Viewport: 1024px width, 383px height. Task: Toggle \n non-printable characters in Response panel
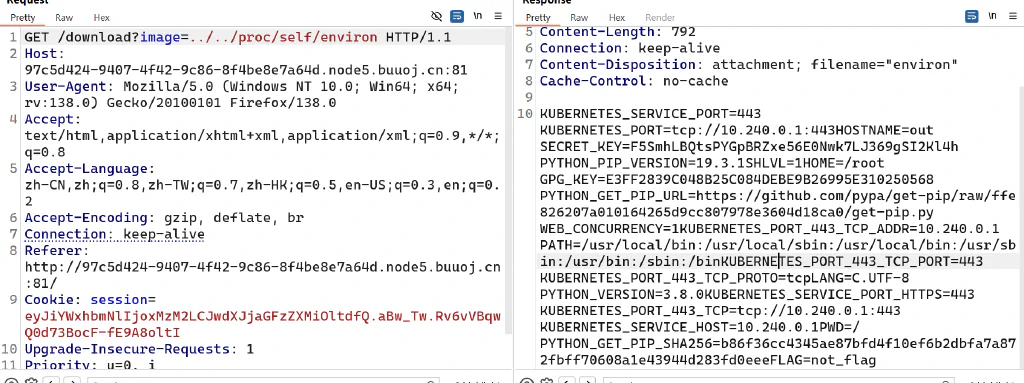(992, 16)
